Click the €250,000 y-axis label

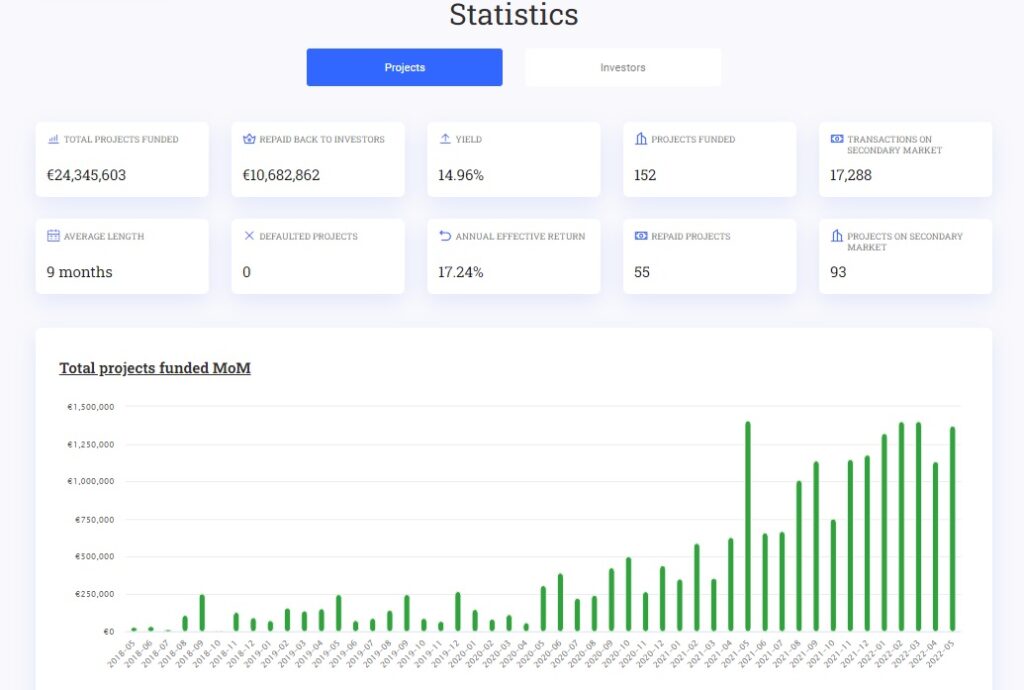(x=95, y=594)
